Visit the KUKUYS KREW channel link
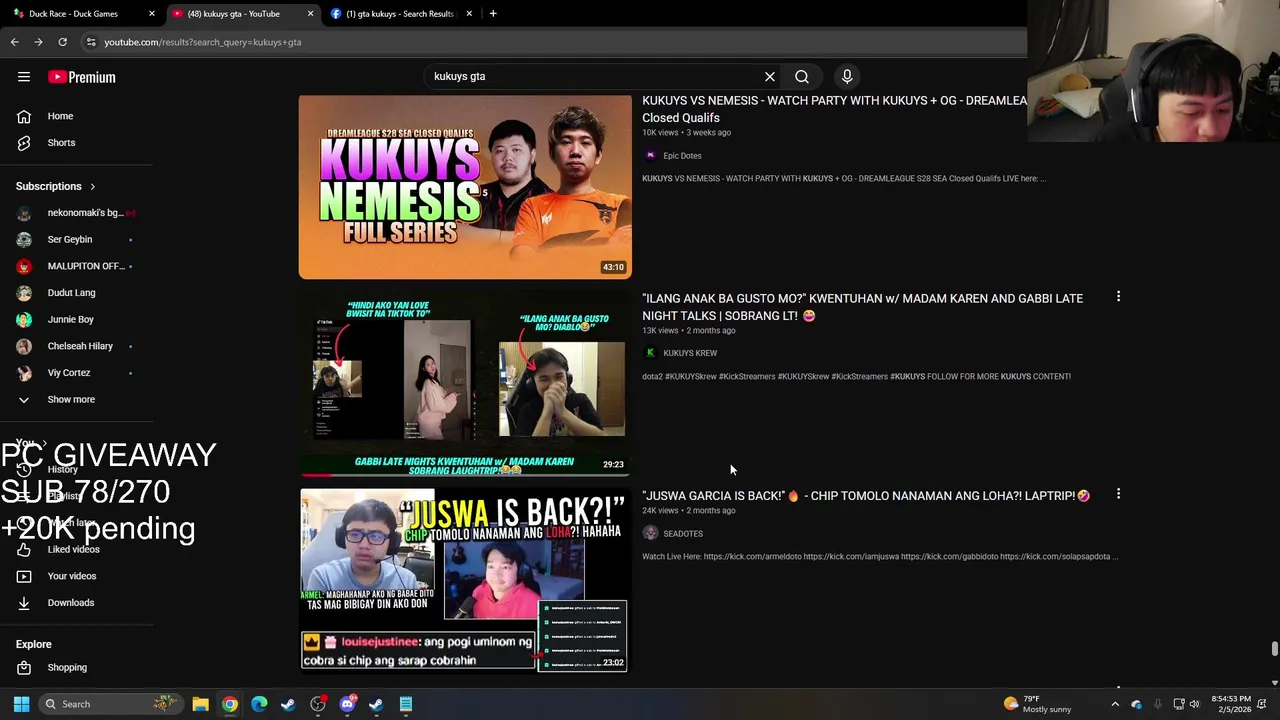This screenshot has width=1280, height=720. (690, 353)
